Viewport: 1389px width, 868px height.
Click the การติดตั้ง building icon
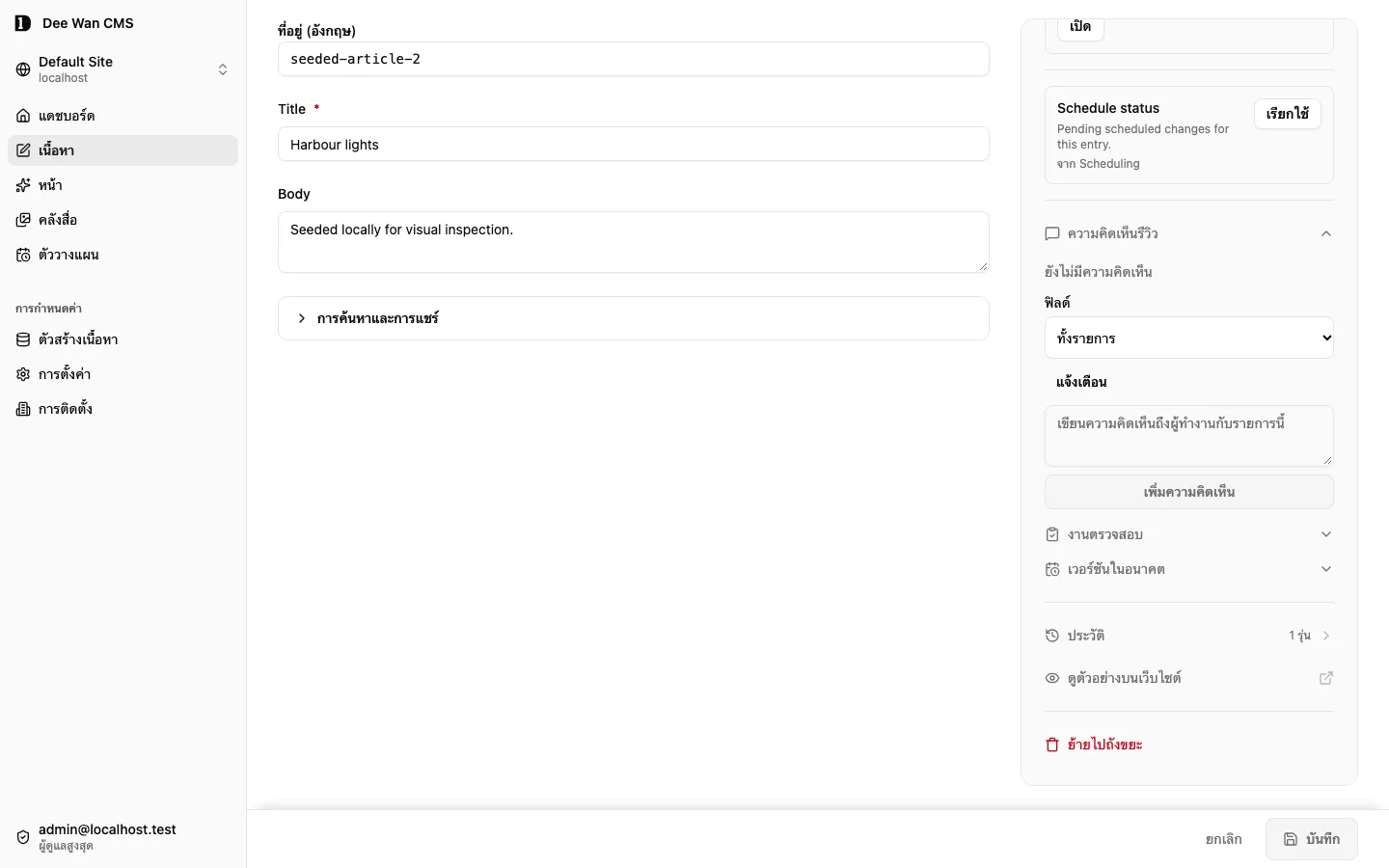coord(23,409)
